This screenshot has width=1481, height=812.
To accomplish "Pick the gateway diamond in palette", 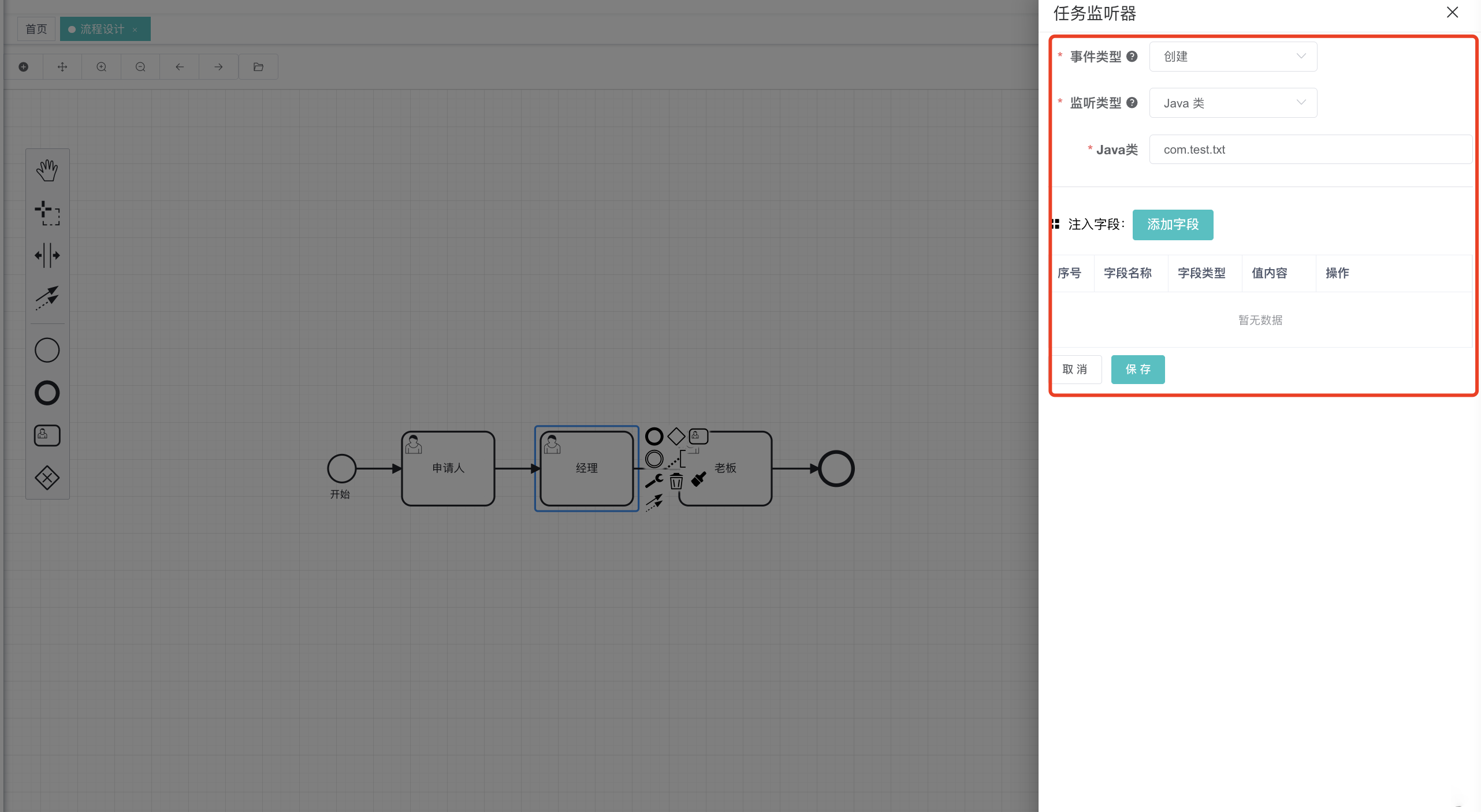I will point(47,478).
